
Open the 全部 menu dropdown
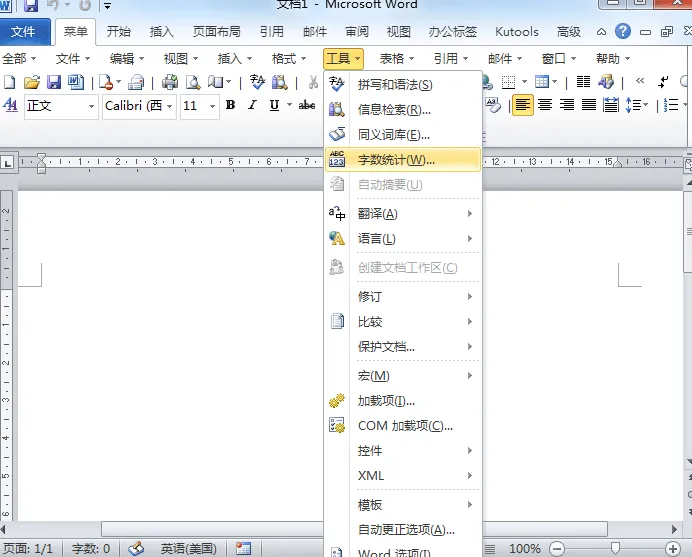point(19,58)
